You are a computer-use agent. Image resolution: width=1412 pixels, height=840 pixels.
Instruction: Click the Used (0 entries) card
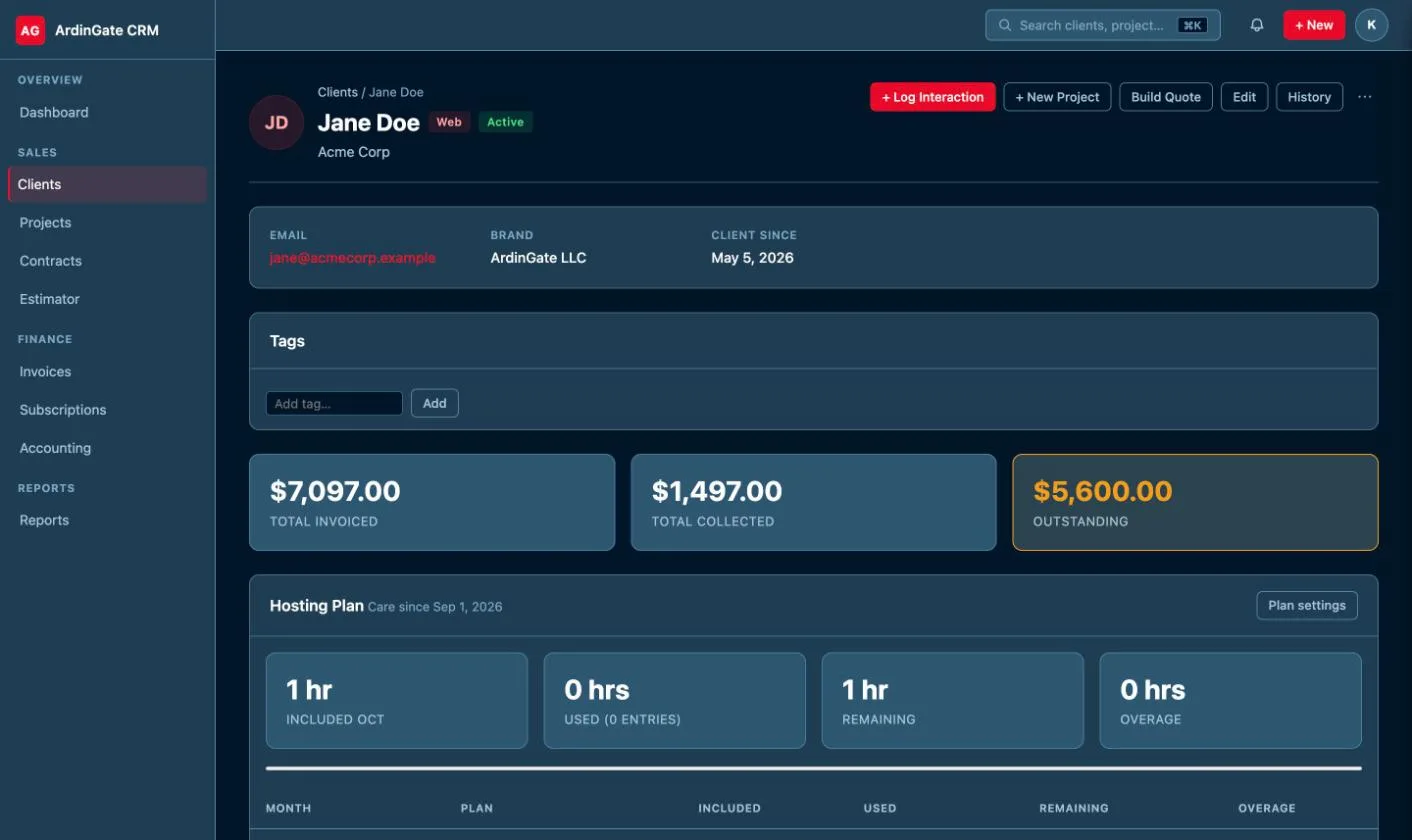675,700
